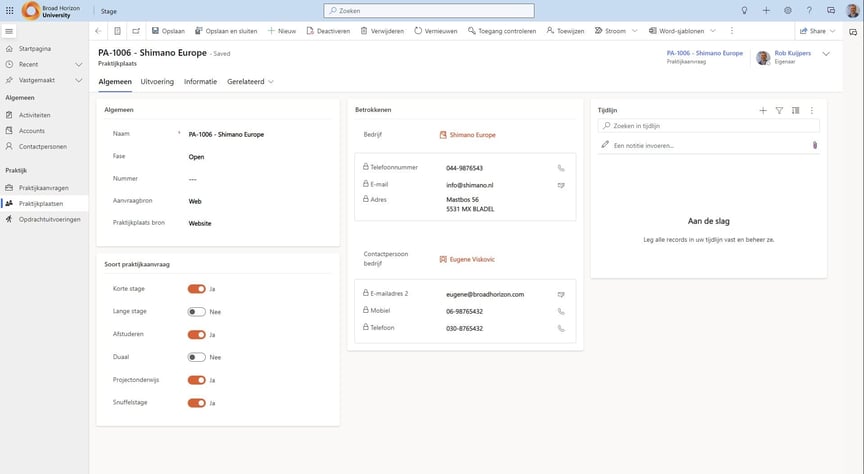Open the Eugene Viskovic contact link

click(x=472, y=260)
